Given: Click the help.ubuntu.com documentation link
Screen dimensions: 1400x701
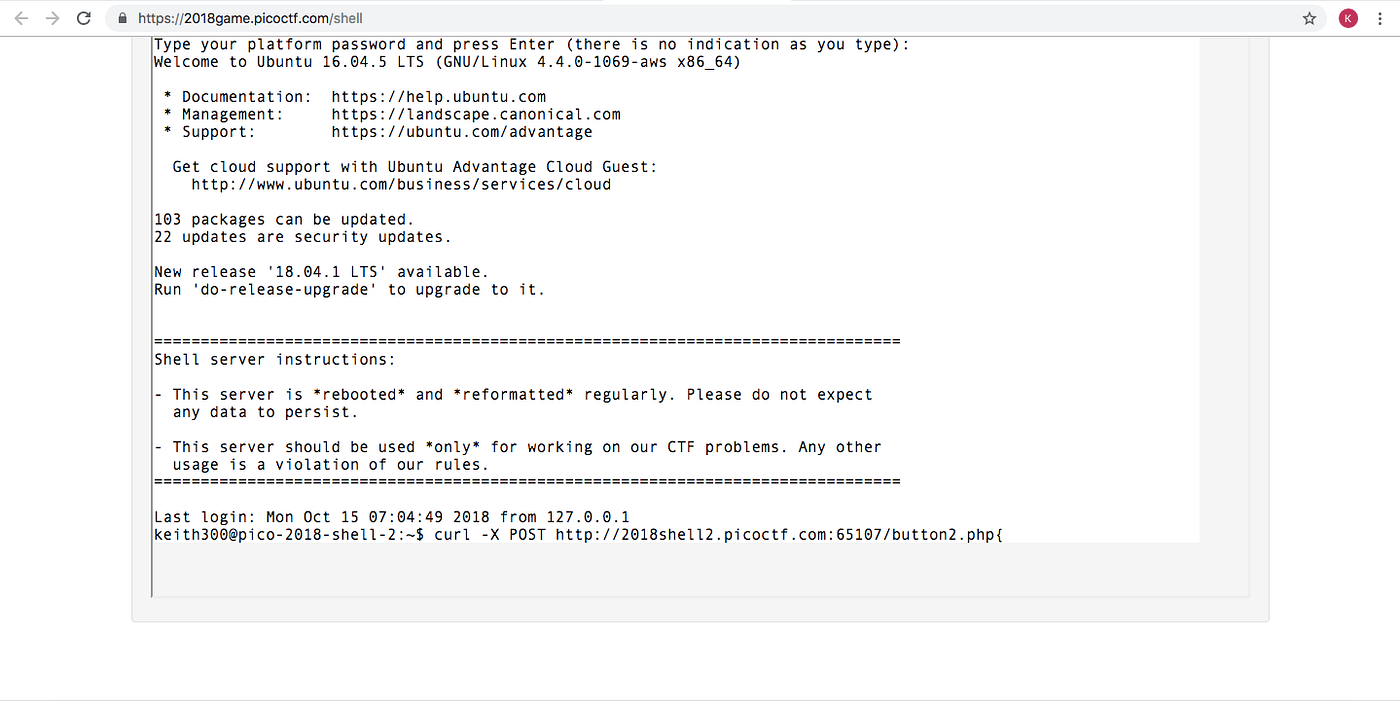Looking at the screenshot, I should pos(438,96).
